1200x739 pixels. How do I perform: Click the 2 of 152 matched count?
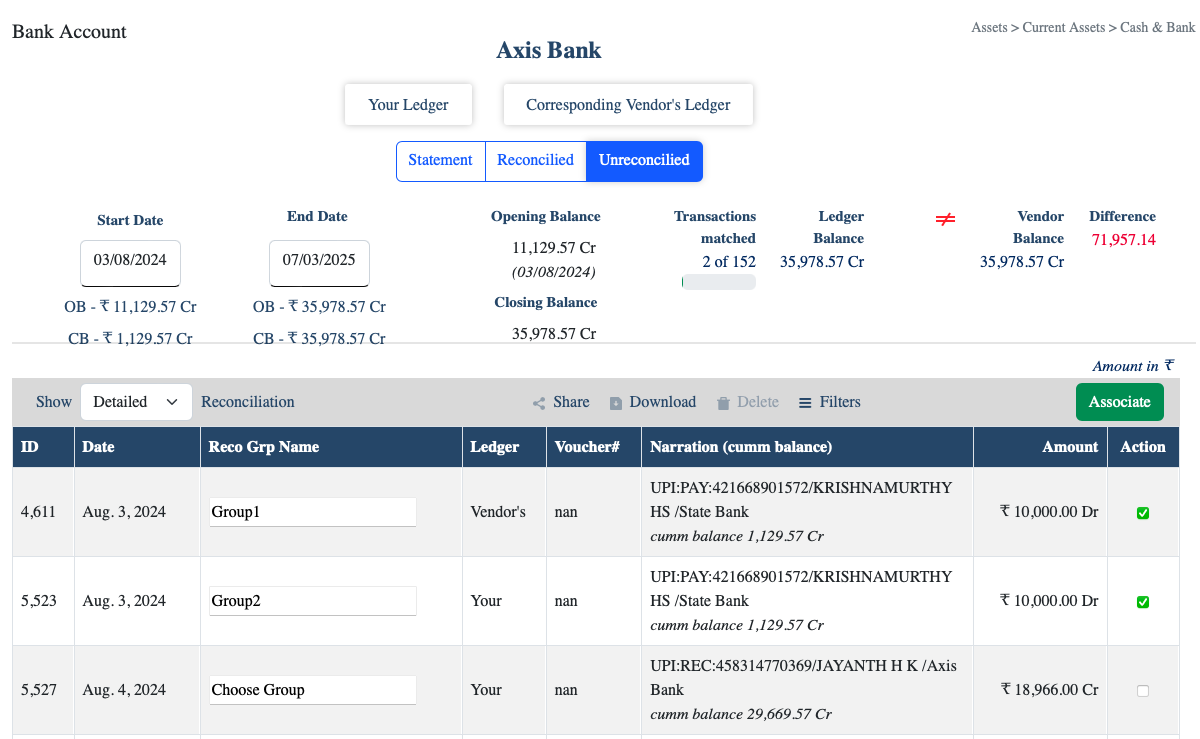point(729,262)
